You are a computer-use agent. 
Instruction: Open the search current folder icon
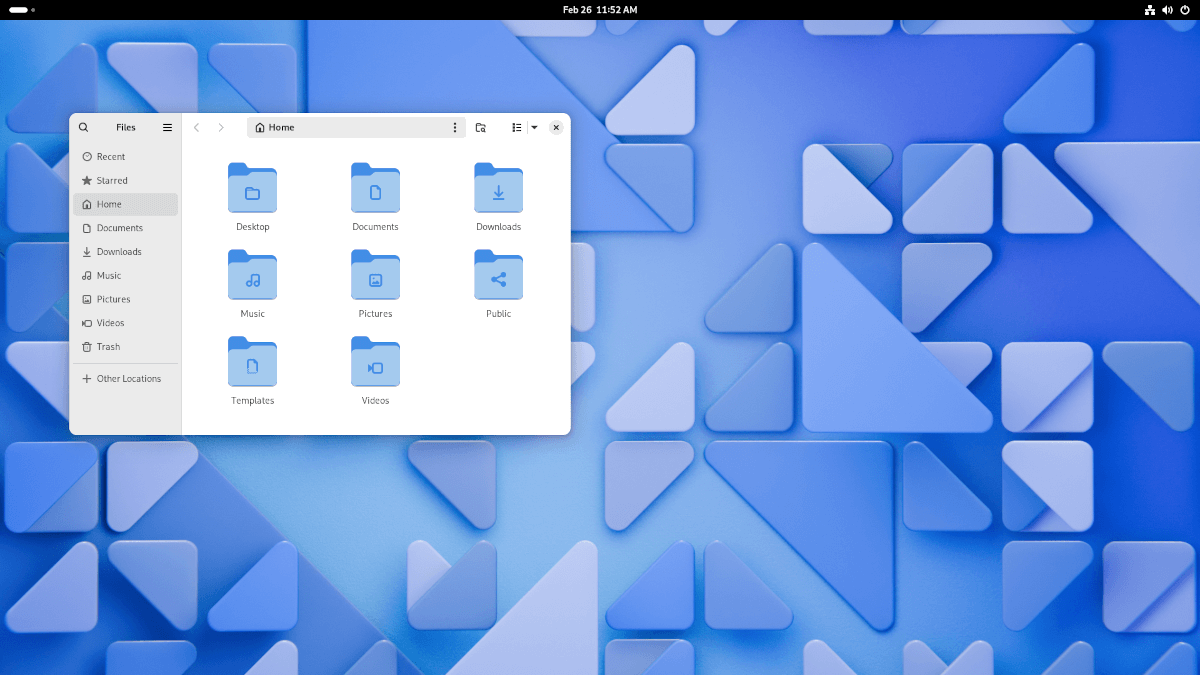[x=481, y=127]
